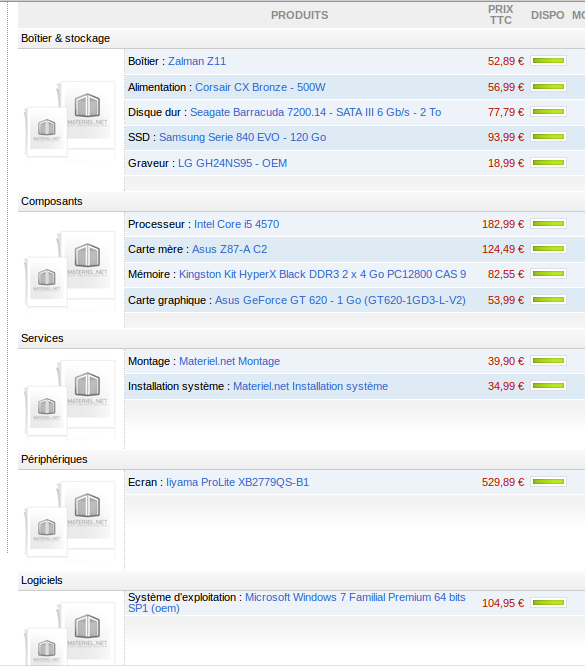This screenshot has height=666, width=585.
Task: Click the 124,49 € price
Action: [x=503, y=249]
